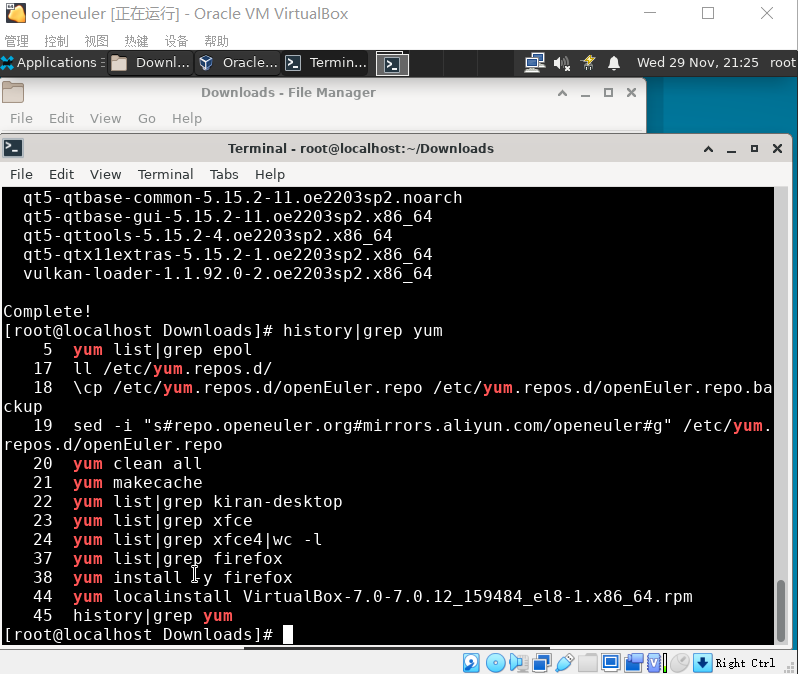This screenshot has width=798, height=674.
Task: Open the shared folders status icon
Action: (x=587, y=663)
